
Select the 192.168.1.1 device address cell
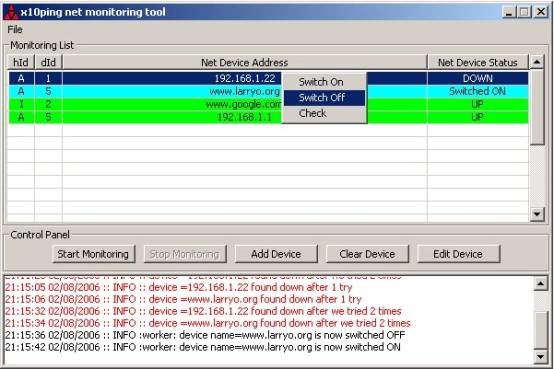click(x=244, y=117)
